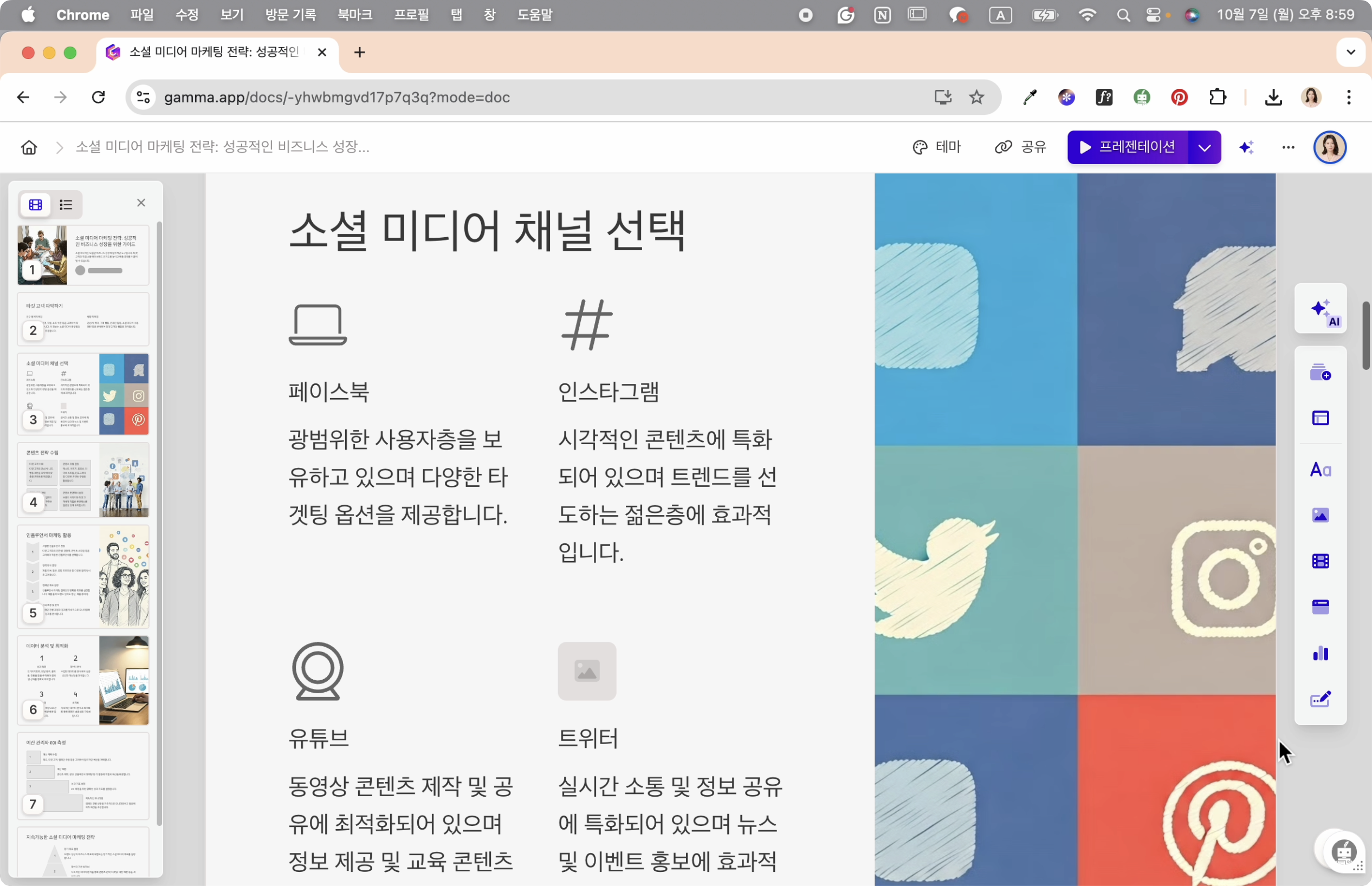The image size is (1372, 886).
Task: Open the user profile avatar in Gamma header
Action: (1329, 147)
